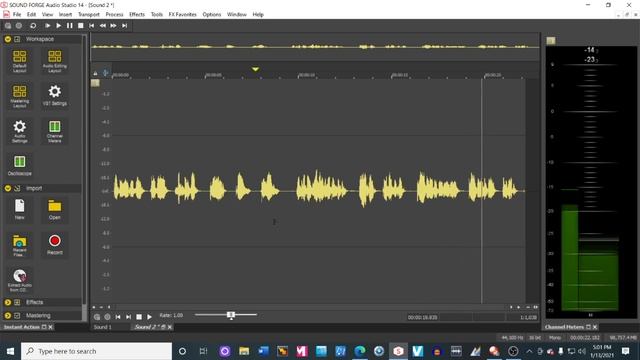Open Microsoft Edge from taskbar
This screenshot has width=640, height=360.
pyautogui.click(x=360, y=351)
